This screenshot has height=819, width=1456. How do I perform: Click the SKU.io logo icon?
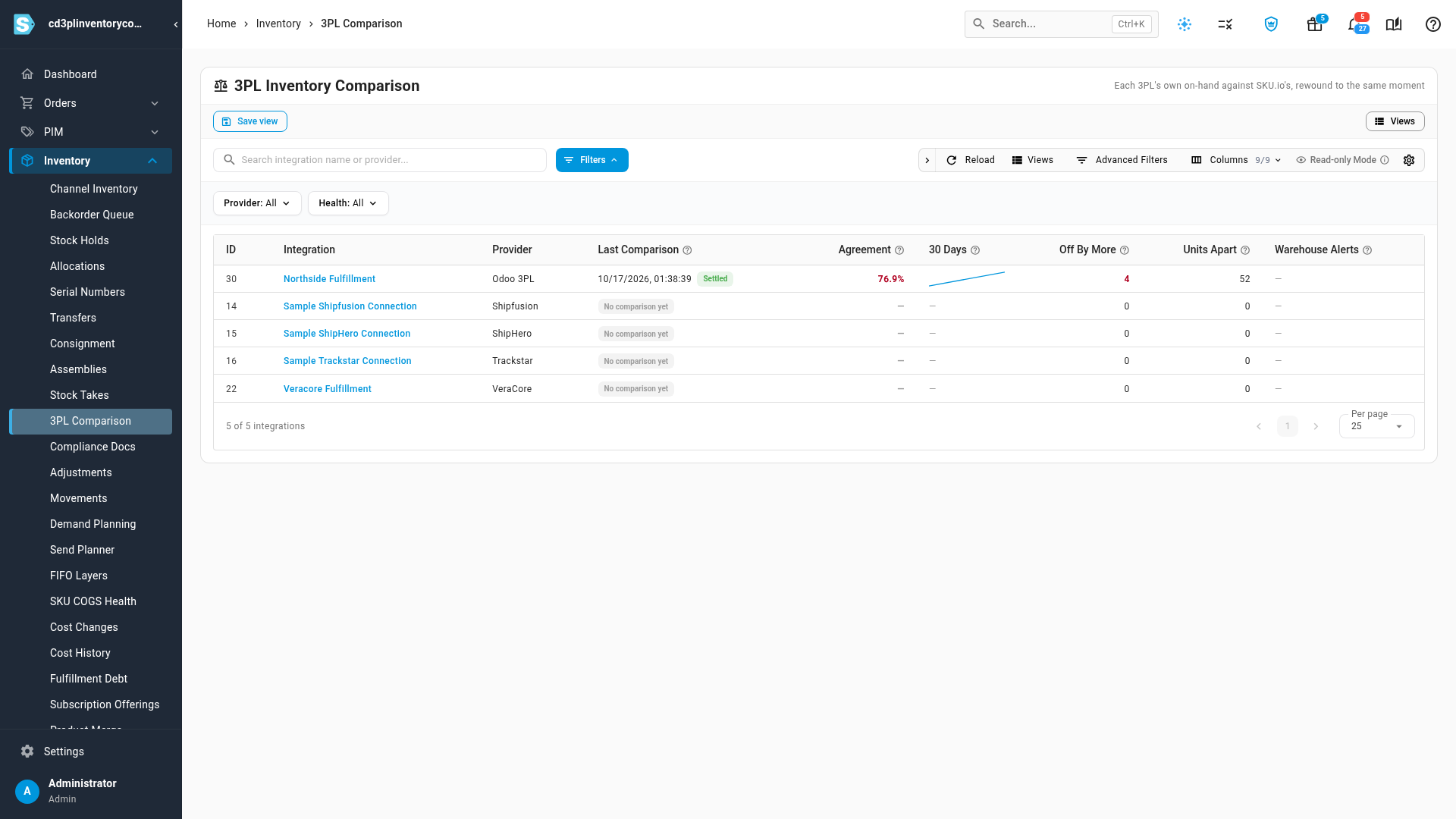[24, 24]
